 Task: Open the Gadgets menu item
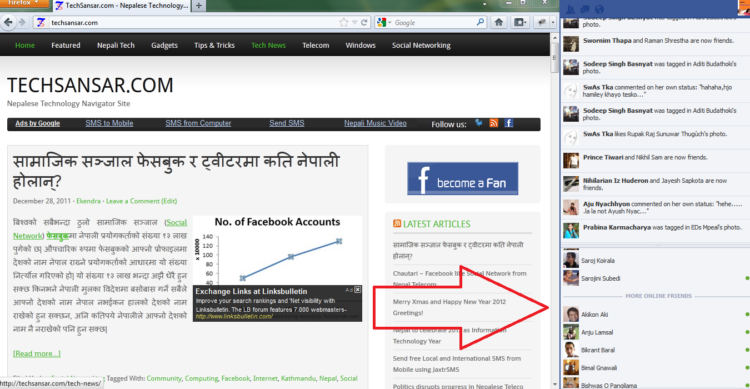pos(164,45)
